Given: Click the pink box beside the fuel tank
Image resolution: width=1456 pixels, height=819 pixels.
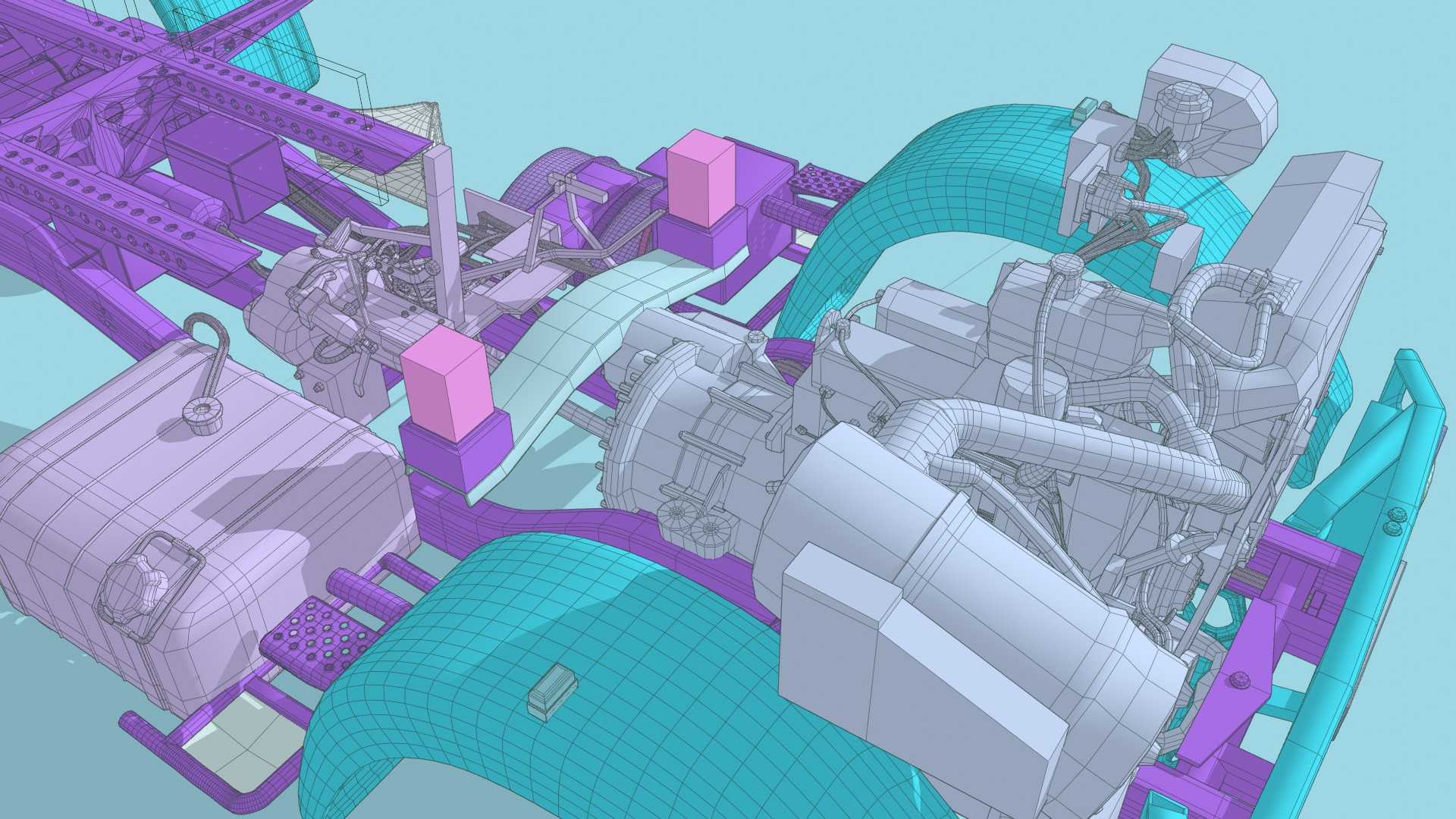Looking at the screenshot, I should (x=447, y=385).
